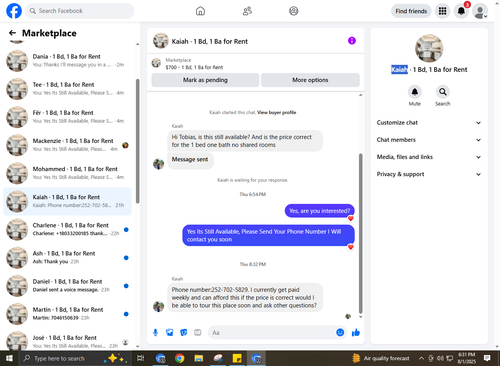Click Mark as pending button
Screen dimensions: 500x366
click(x=205, y=80)
